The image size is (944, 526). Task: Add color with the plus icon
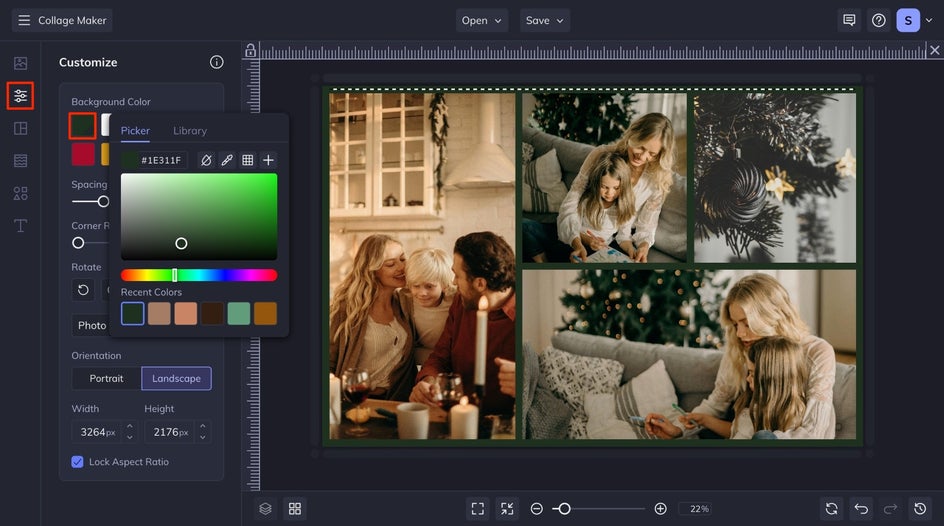(x=269, y=160)
